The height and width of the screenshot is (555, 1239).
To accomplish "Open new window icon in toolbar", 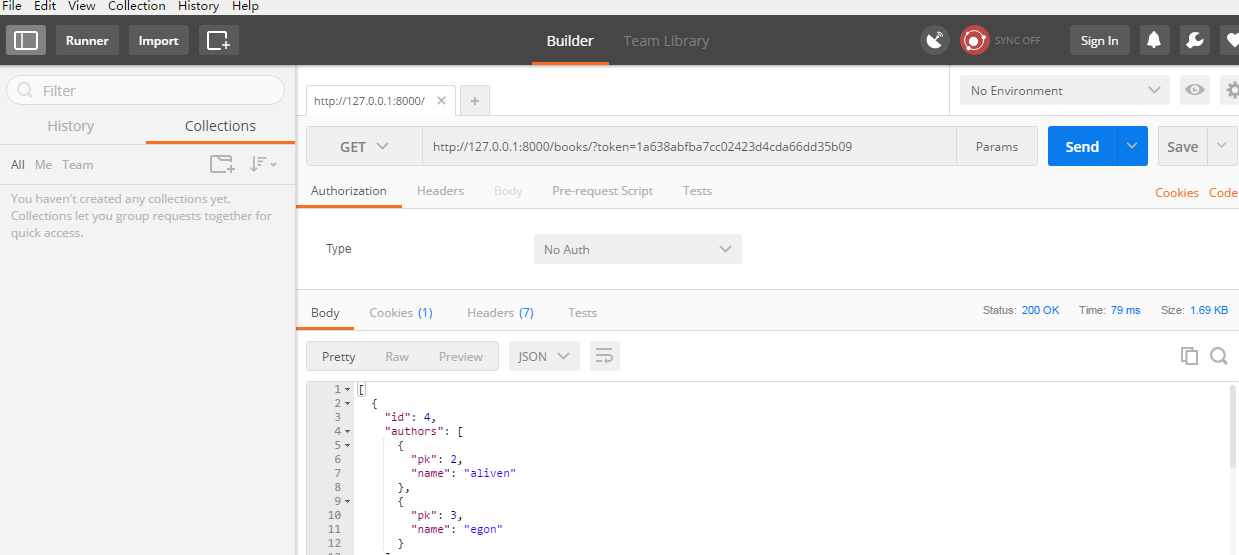I will pyautogui.click(x=218, y=41).
